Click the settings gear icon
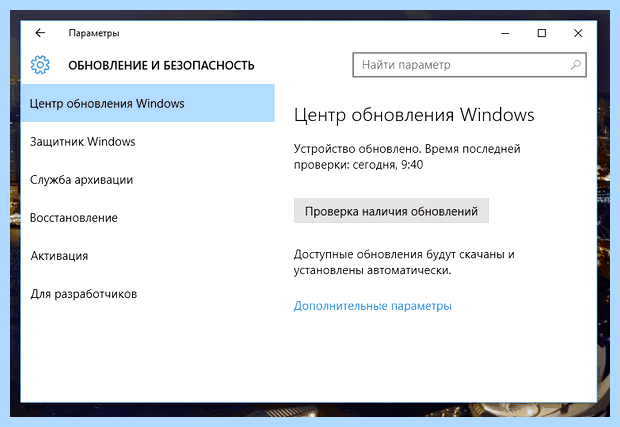 coord(40,65)
